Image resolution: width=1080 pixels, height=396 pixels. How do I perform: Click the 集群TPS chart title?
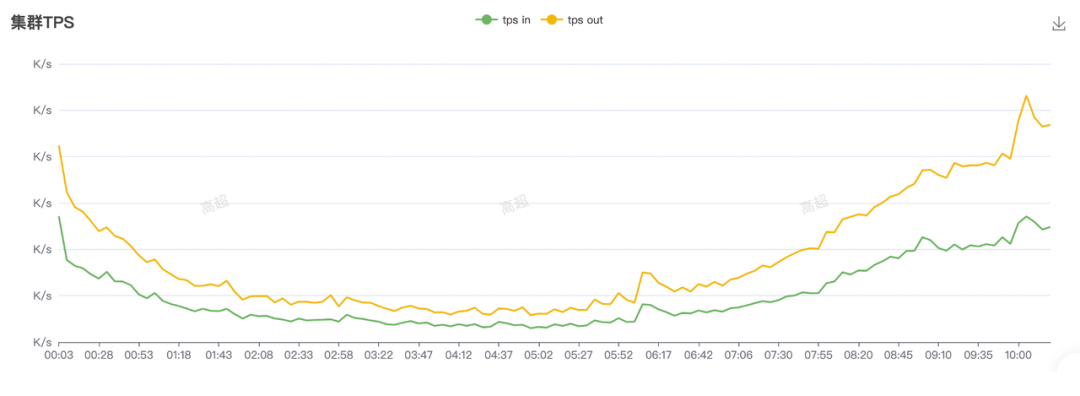click(42, 23)
